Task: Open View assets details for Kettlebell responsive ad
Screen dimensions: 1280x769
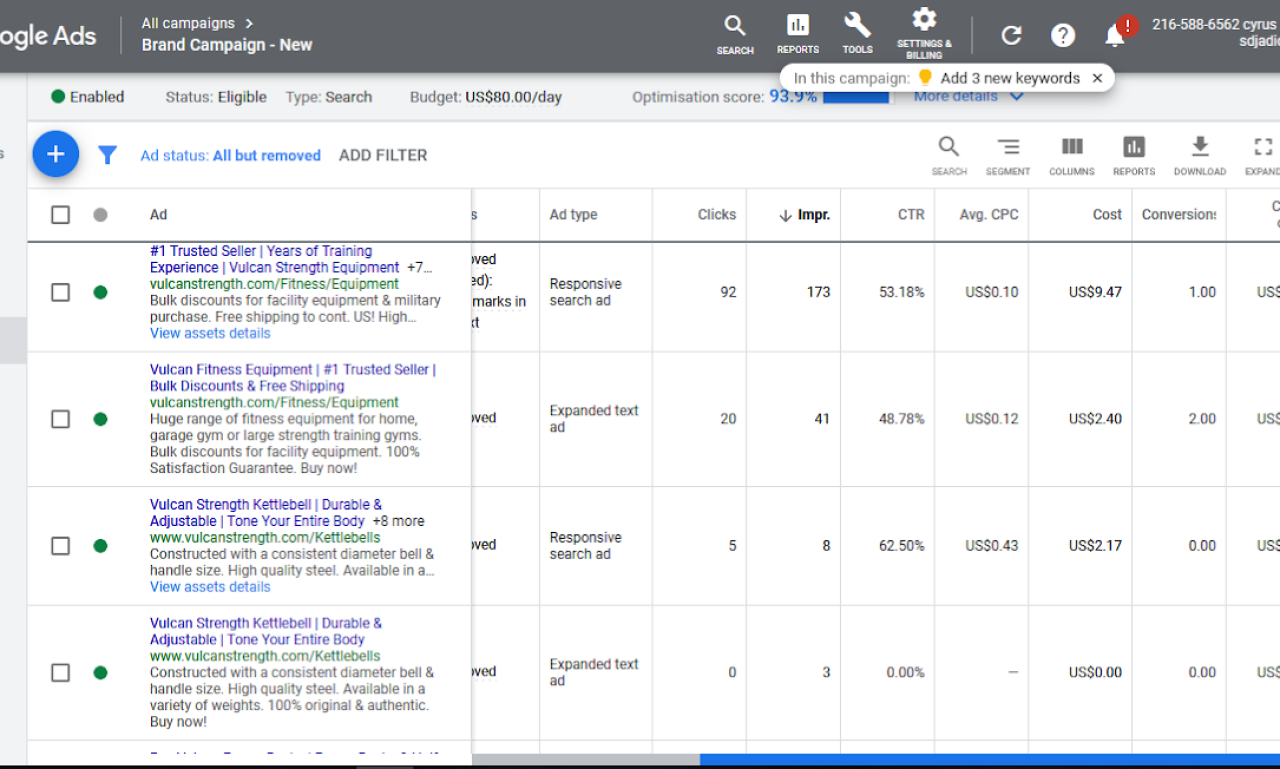Action: [x=210, y=587]
